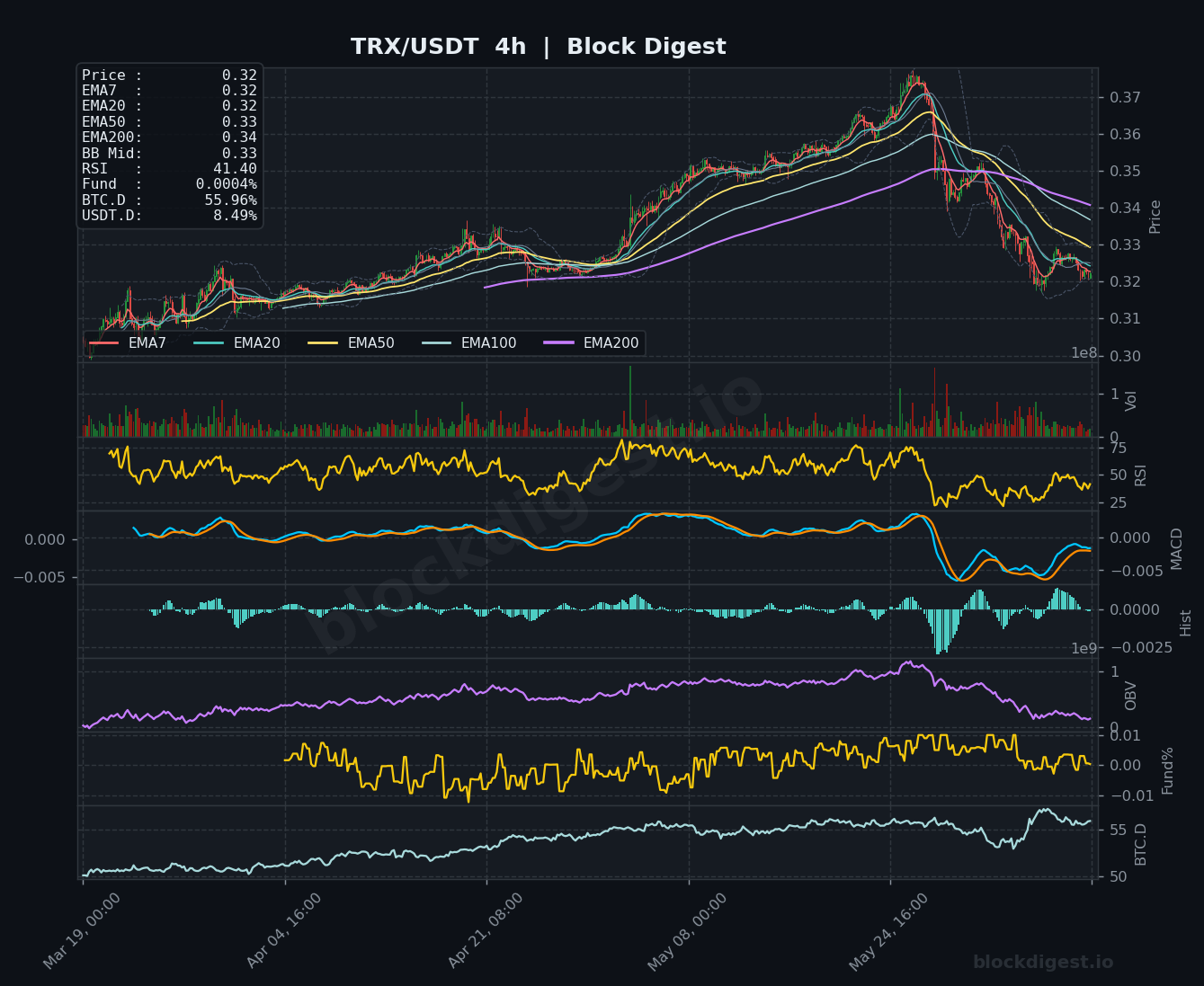The height and width of the screenshot is (986, 1204).
Task: Select the USDT.D 8.49% stats row
Action: tap(169, 216)
